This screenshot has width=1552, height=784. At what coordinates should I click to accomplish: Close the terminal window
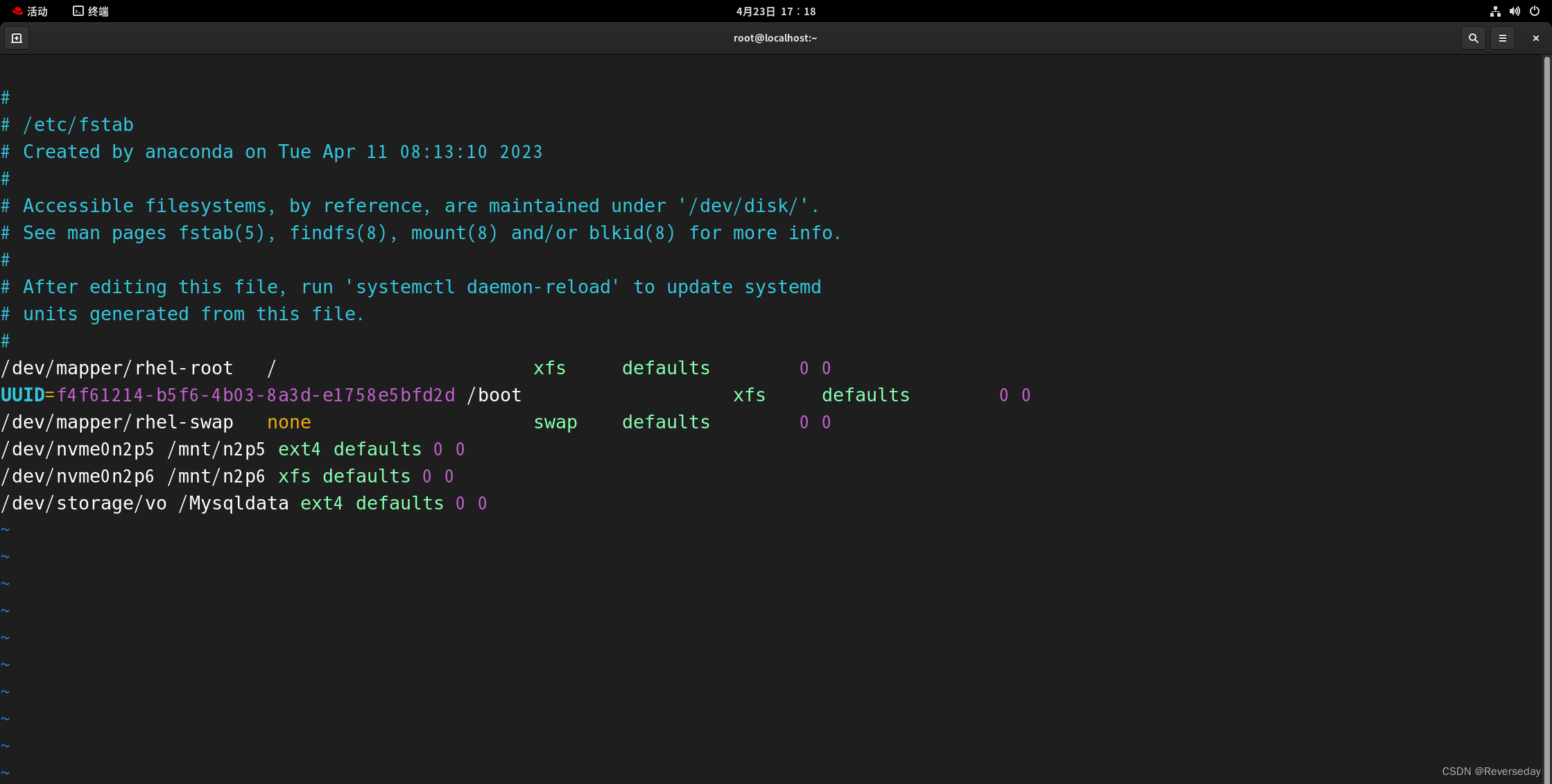point(1536,38)
